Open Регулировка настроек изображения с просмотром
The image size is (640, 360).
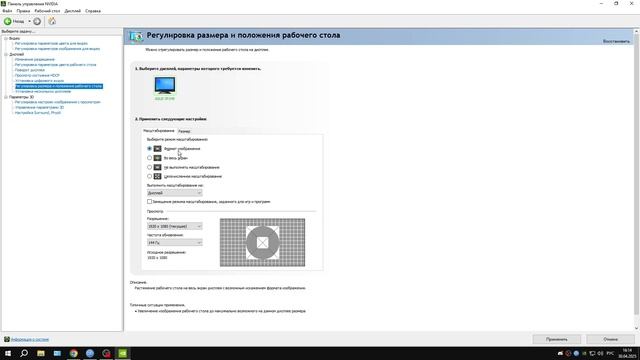click(x=58, y=102)
